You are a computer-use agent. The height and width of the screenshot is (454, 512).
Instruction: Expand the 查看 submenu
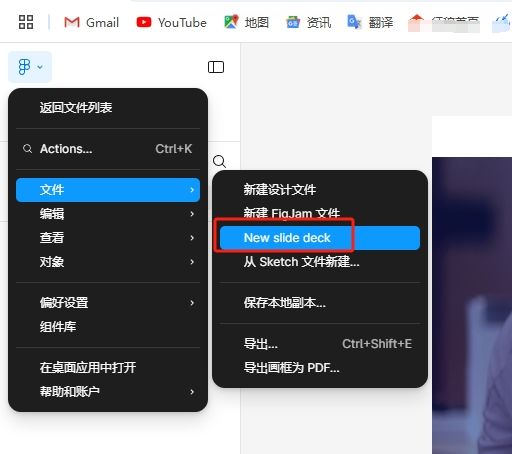coord(108,238)
